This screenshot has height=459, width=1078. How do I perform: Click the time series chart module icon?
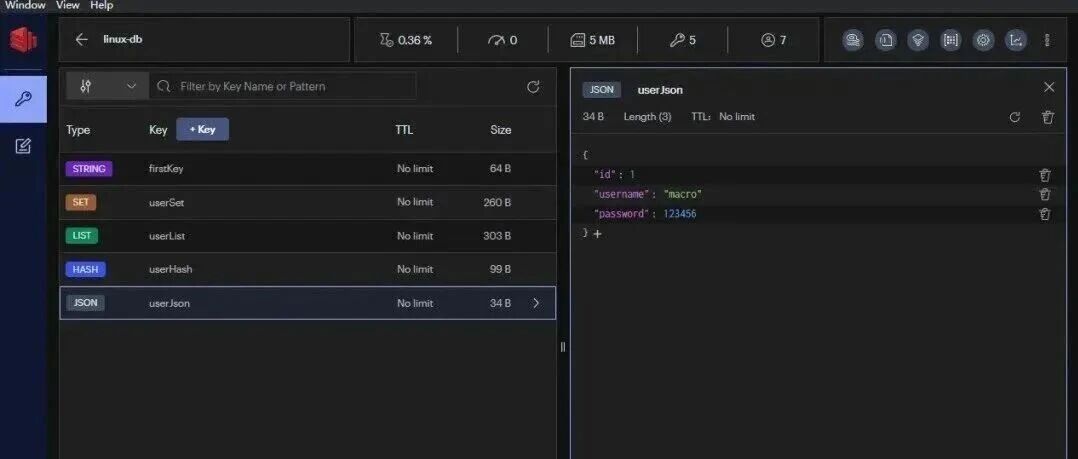tap(1015, 40)
